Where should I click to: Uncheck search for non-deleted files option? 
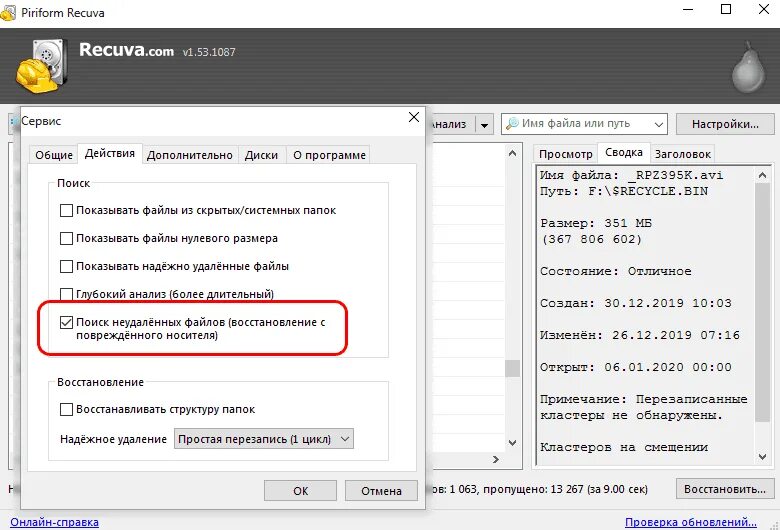click(x=66, y=322)
